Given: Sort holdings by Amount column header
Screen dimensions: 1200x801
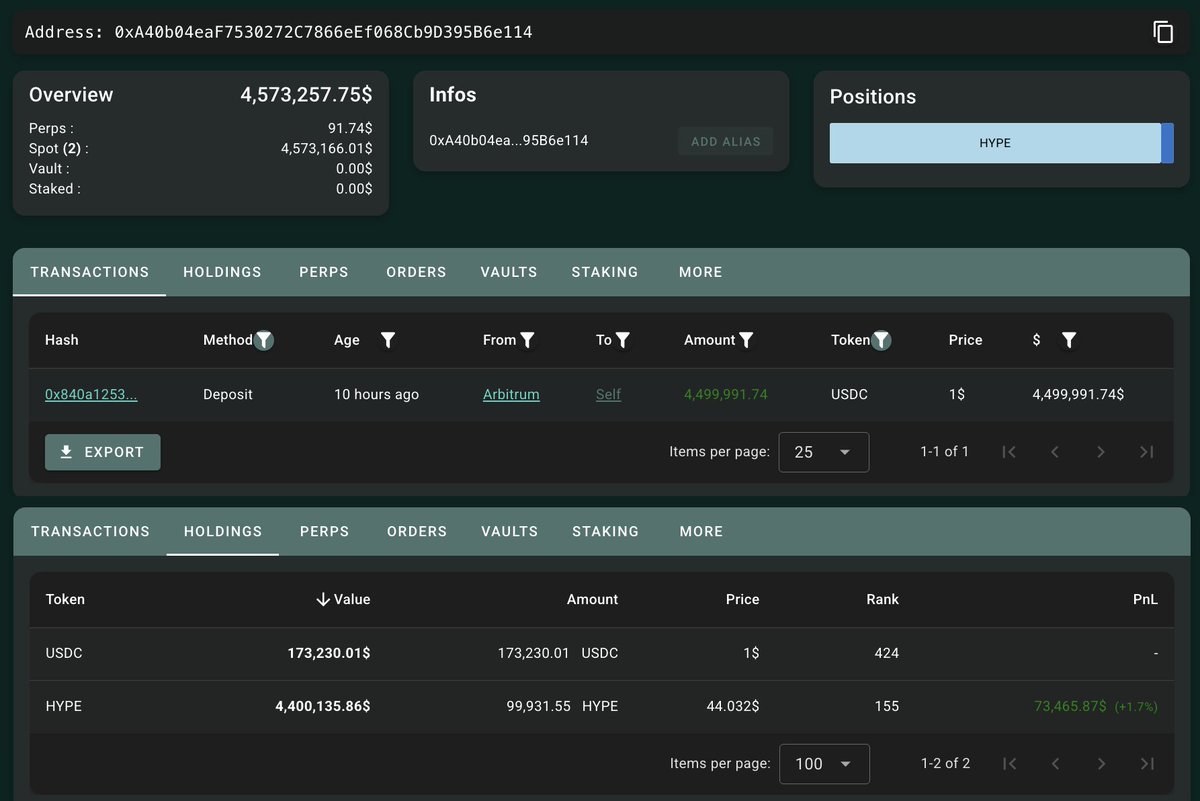Looking at the screenshot, I should click(592, 600).
